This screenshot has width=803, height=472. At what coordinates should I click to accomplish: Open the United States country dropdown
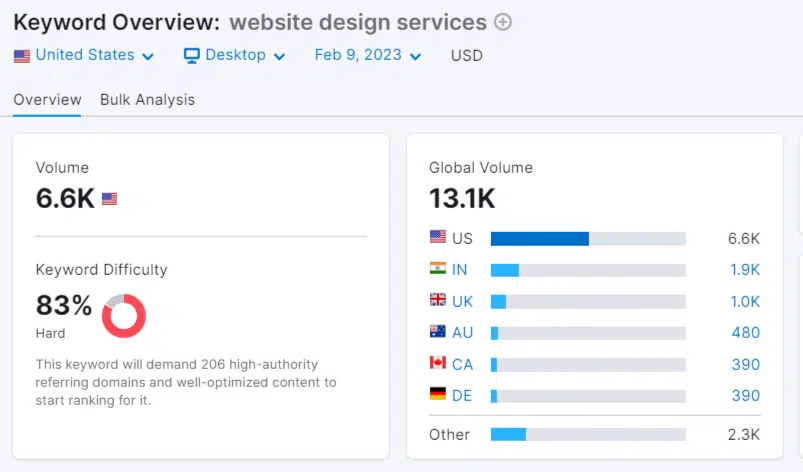click(84, 56)
